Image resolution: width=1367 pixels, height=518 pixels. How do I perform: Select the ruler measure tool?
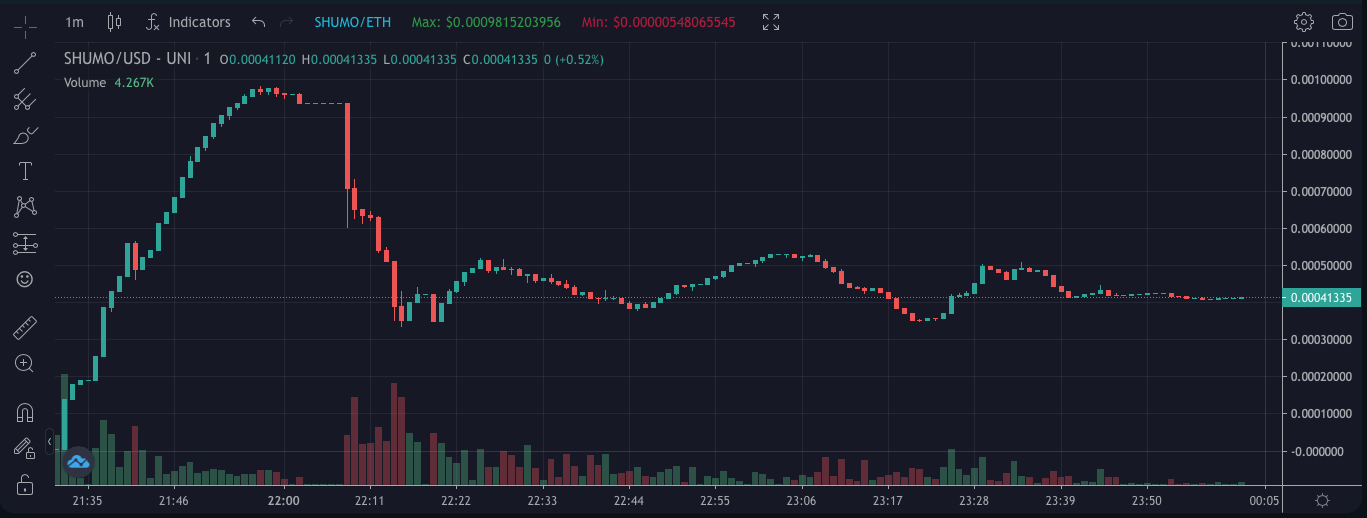pos(26,327)
